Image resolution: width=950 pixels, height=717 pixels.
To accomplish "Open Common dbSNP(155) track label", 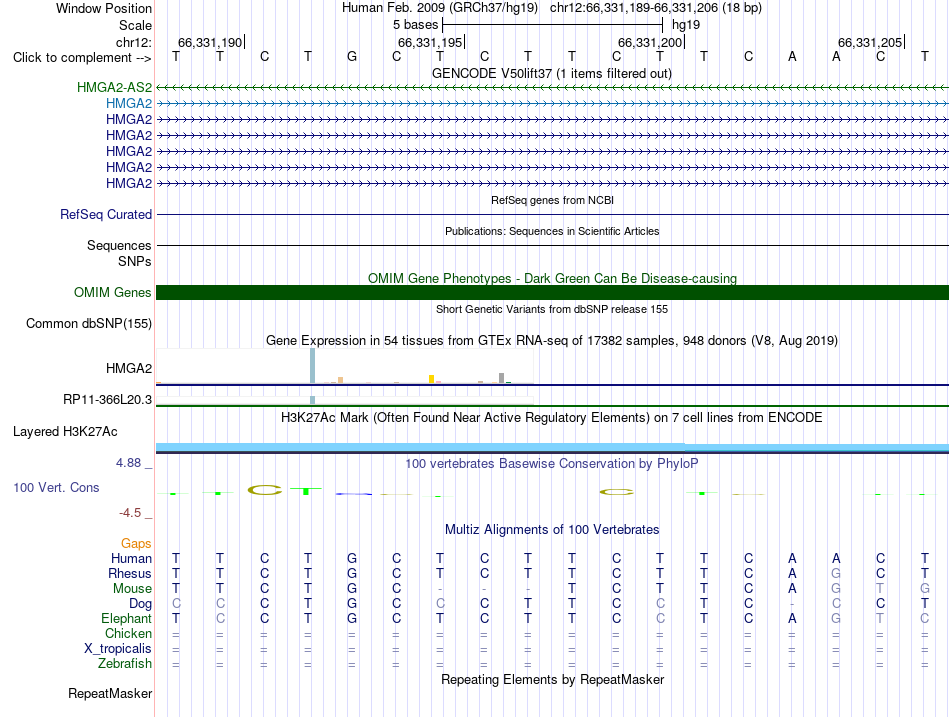I will (89, 324).
